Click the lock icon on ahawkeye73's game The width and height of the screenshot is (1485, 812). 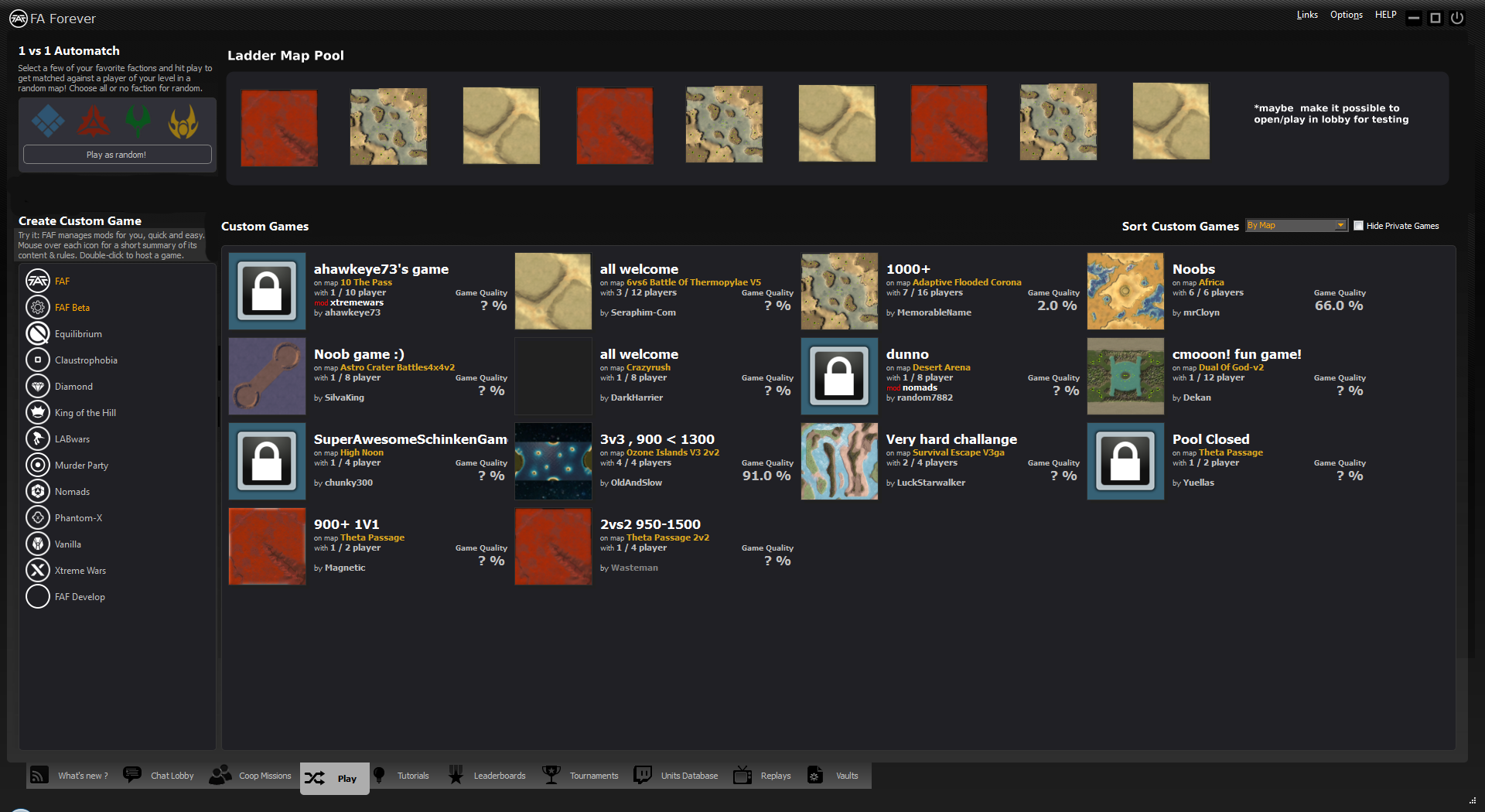[x=267, y=292]
